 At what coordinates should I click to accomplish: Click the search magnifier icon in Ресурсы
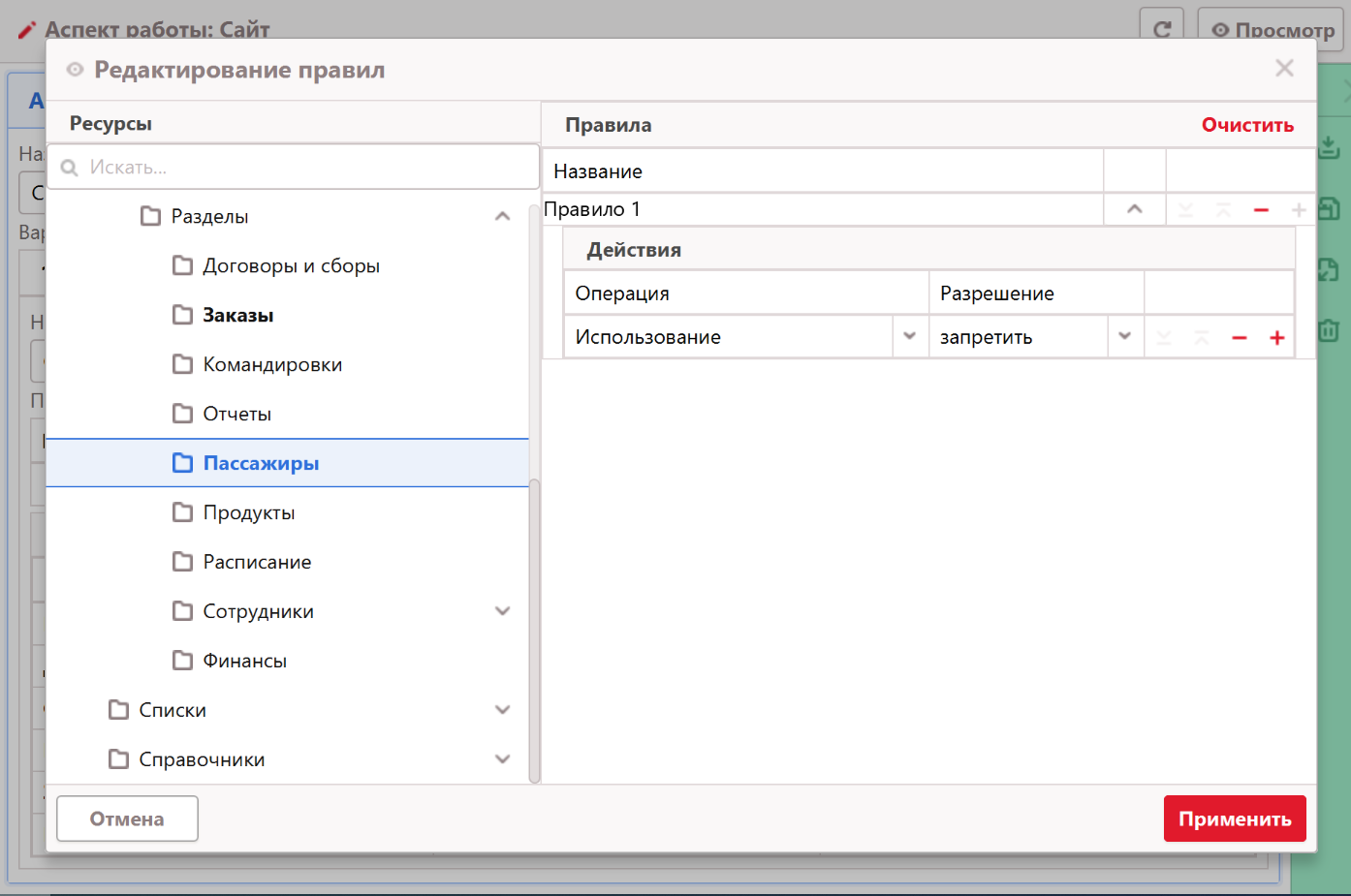coord(70,169)
